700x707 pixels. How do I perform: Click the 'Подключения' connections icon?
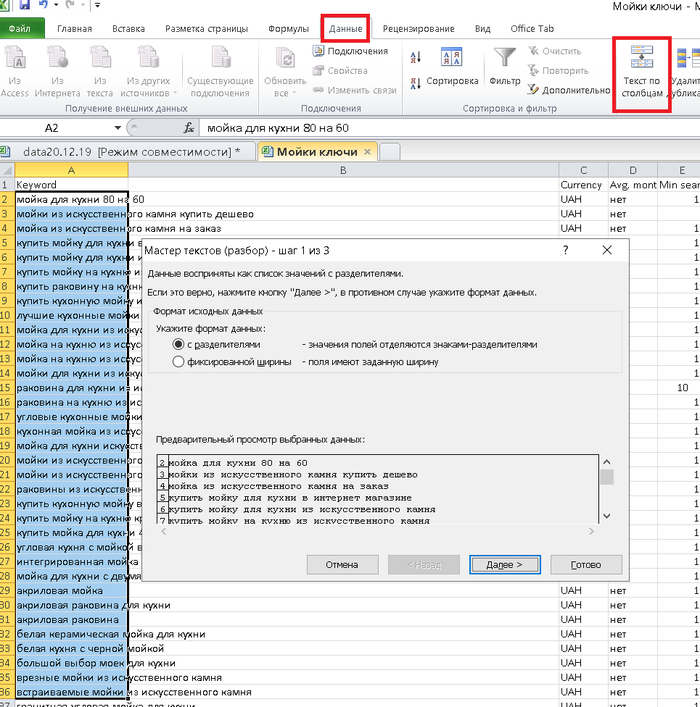click(x=318, y=51)
